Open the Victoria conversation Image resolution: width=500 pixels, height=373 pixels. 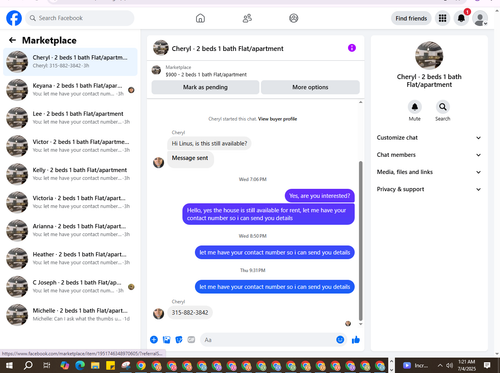point(70,202)
